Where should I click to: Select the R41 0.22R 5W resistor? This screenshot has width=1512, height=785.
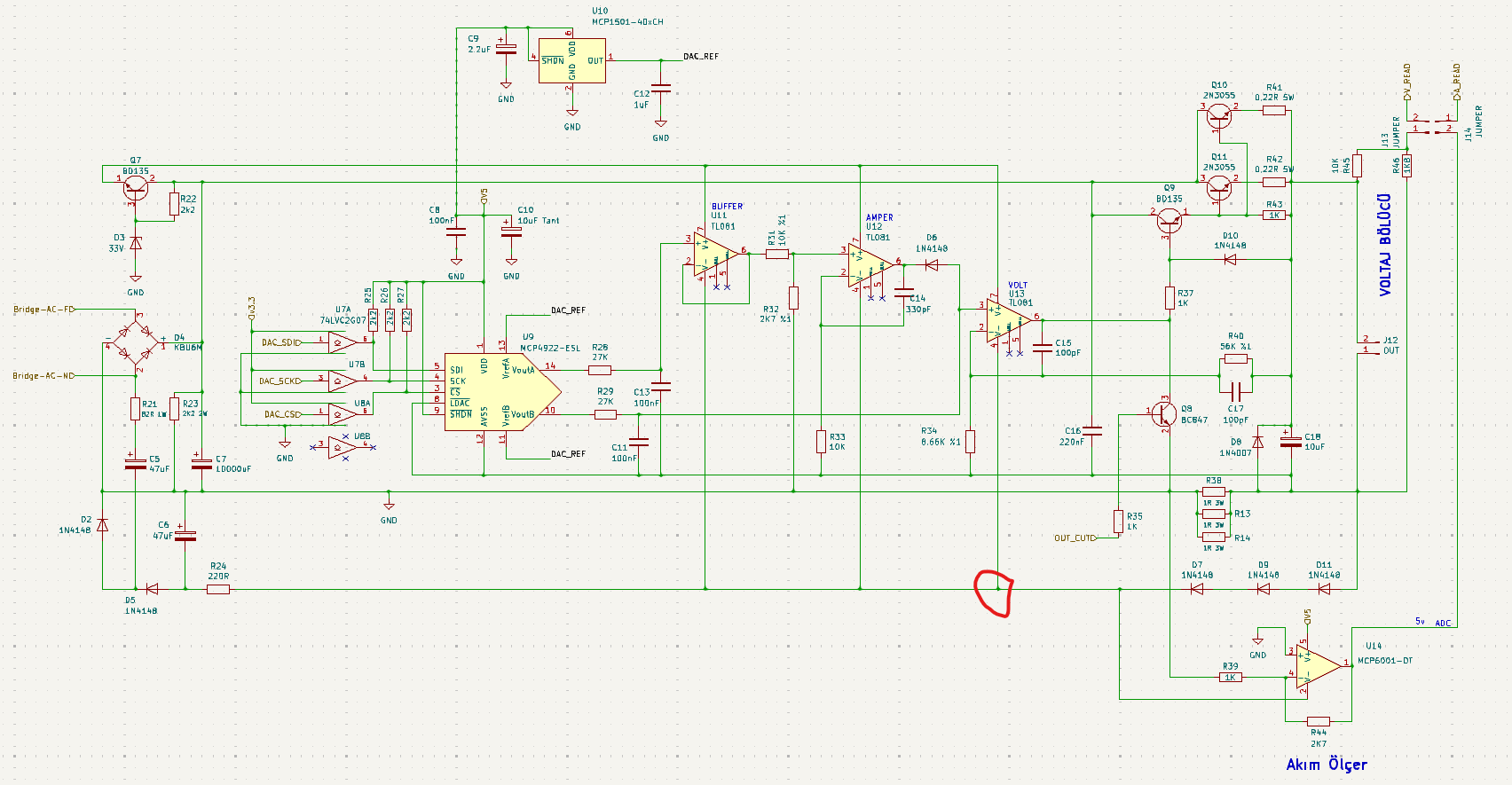(x=1274, y=110)
